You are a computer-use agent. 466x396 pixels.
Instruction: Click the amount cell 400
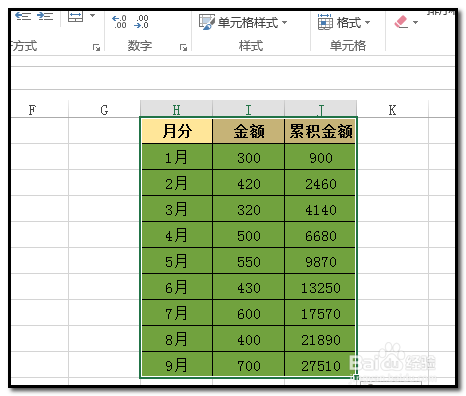(x=249, y=339)
